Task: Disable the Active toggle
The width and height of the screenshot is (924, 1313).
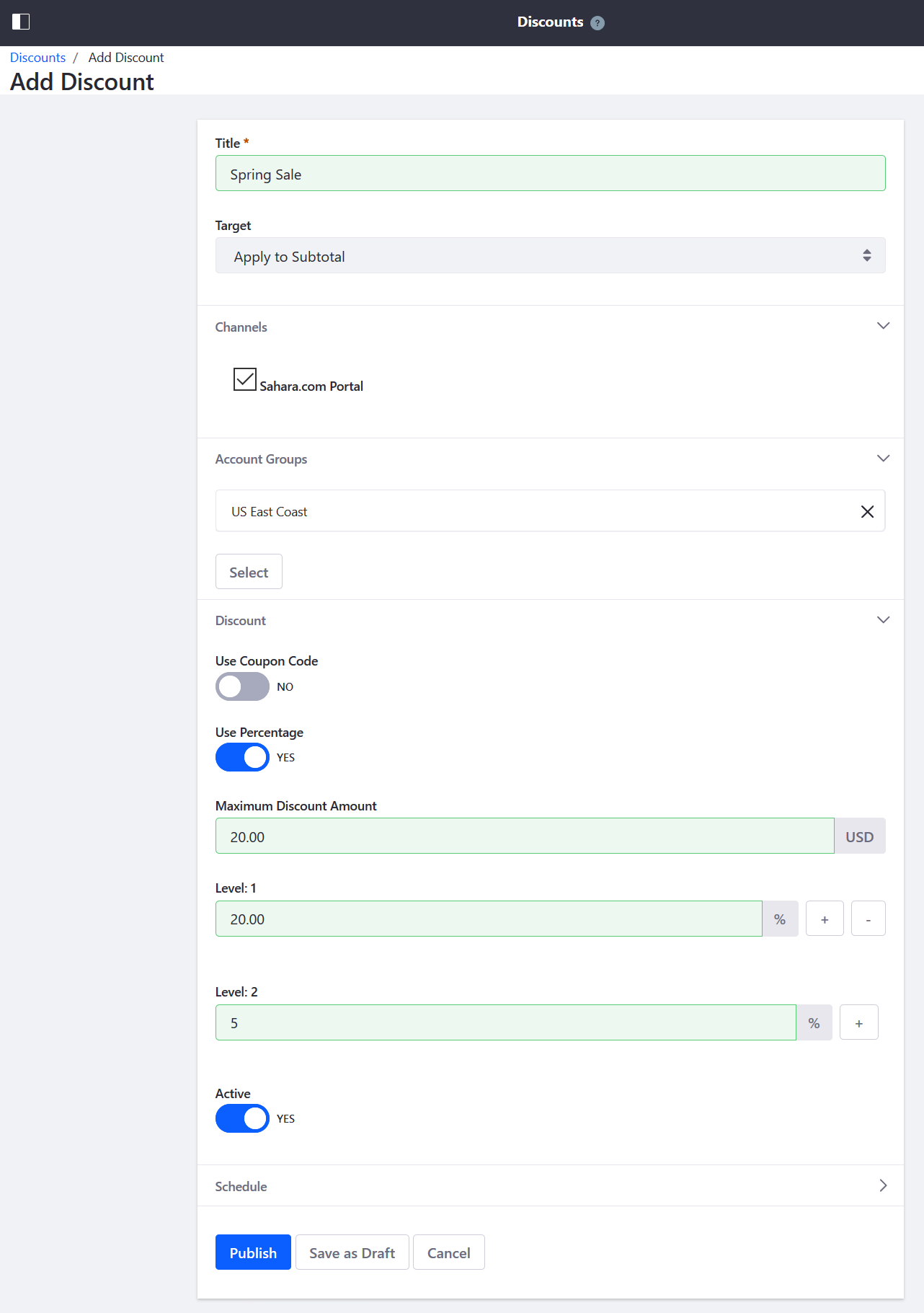Action: pos(242,1119)
